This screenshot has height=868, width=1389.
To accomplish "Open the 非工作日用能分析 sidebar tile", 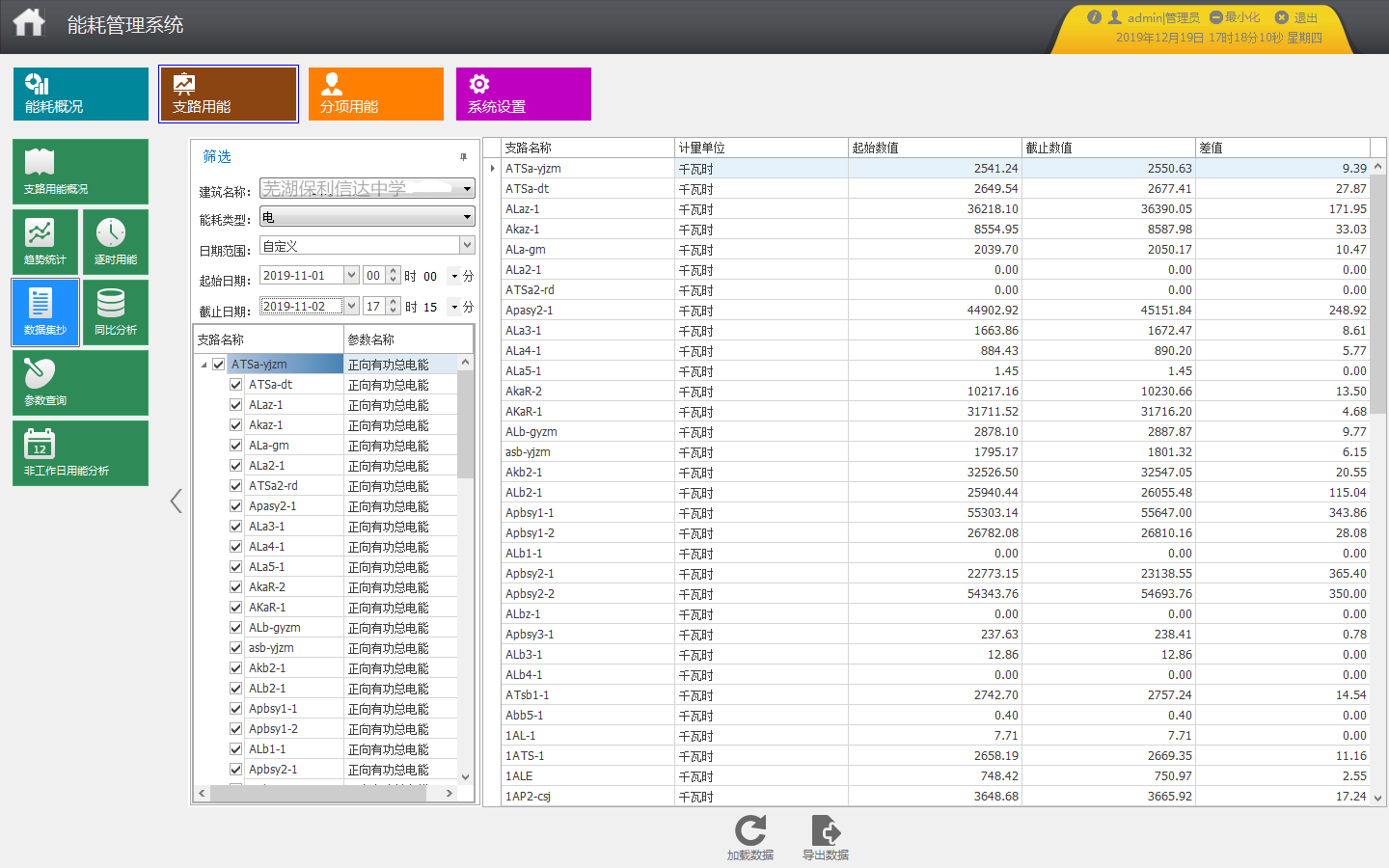I will (81, 453).
